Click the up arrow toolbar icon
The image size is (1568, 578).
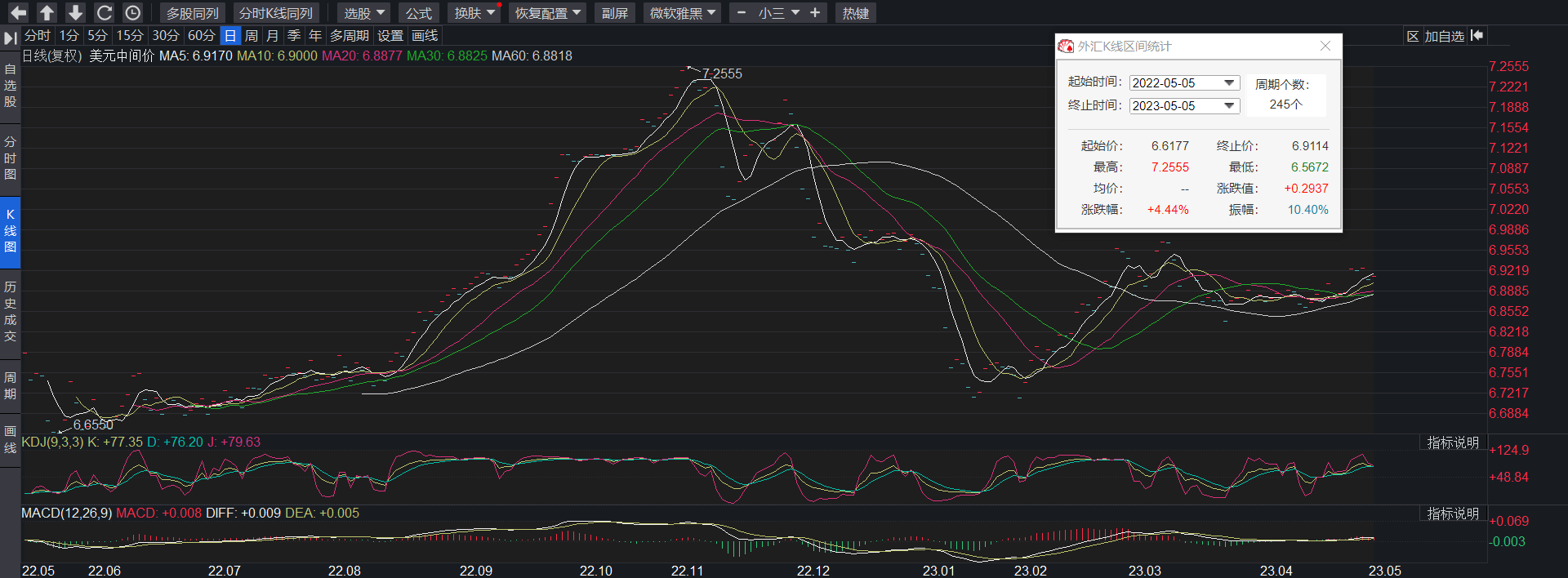click(47, 13)
